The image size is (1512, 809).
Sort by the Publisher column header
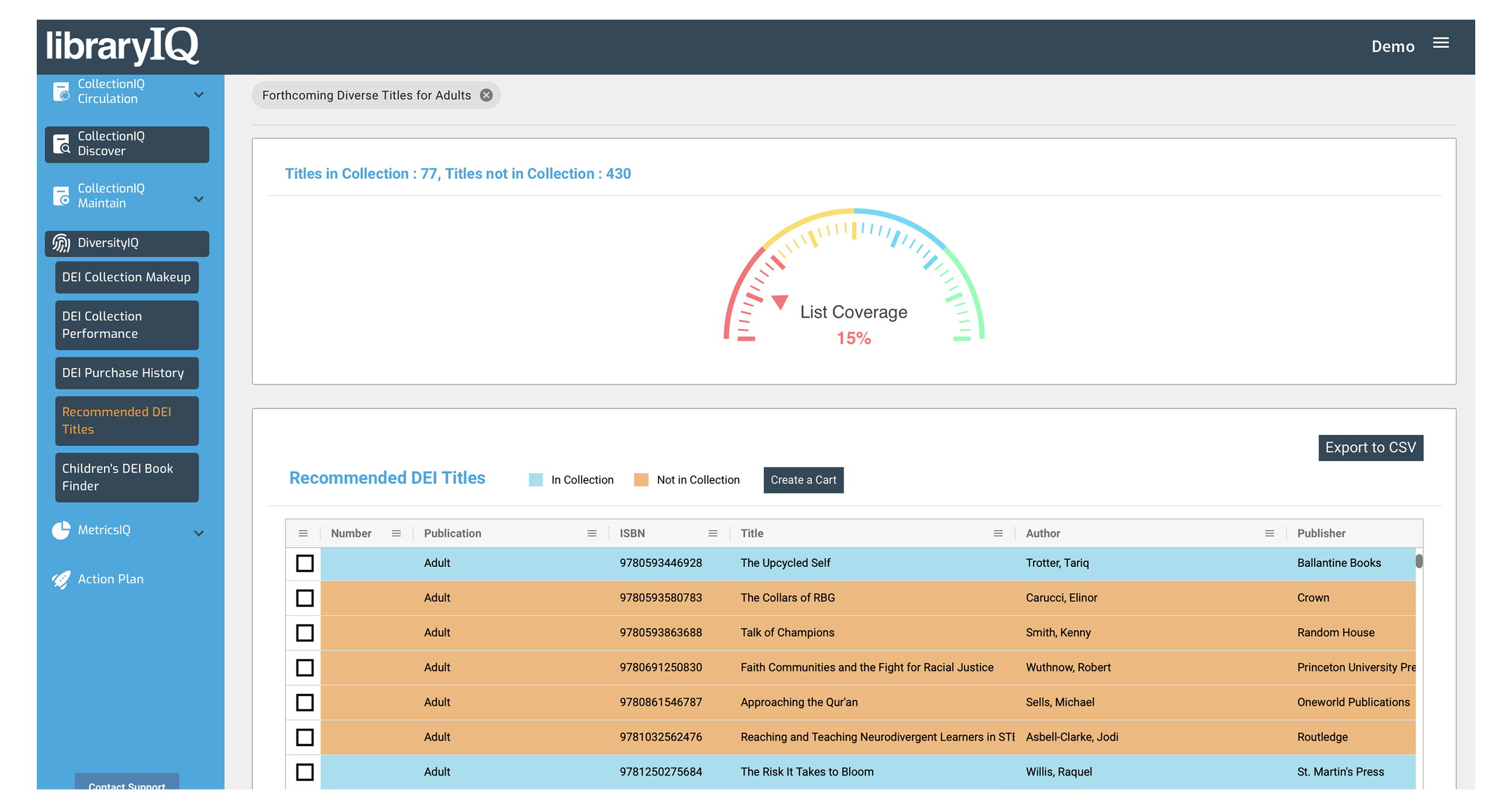point(1321,533)
